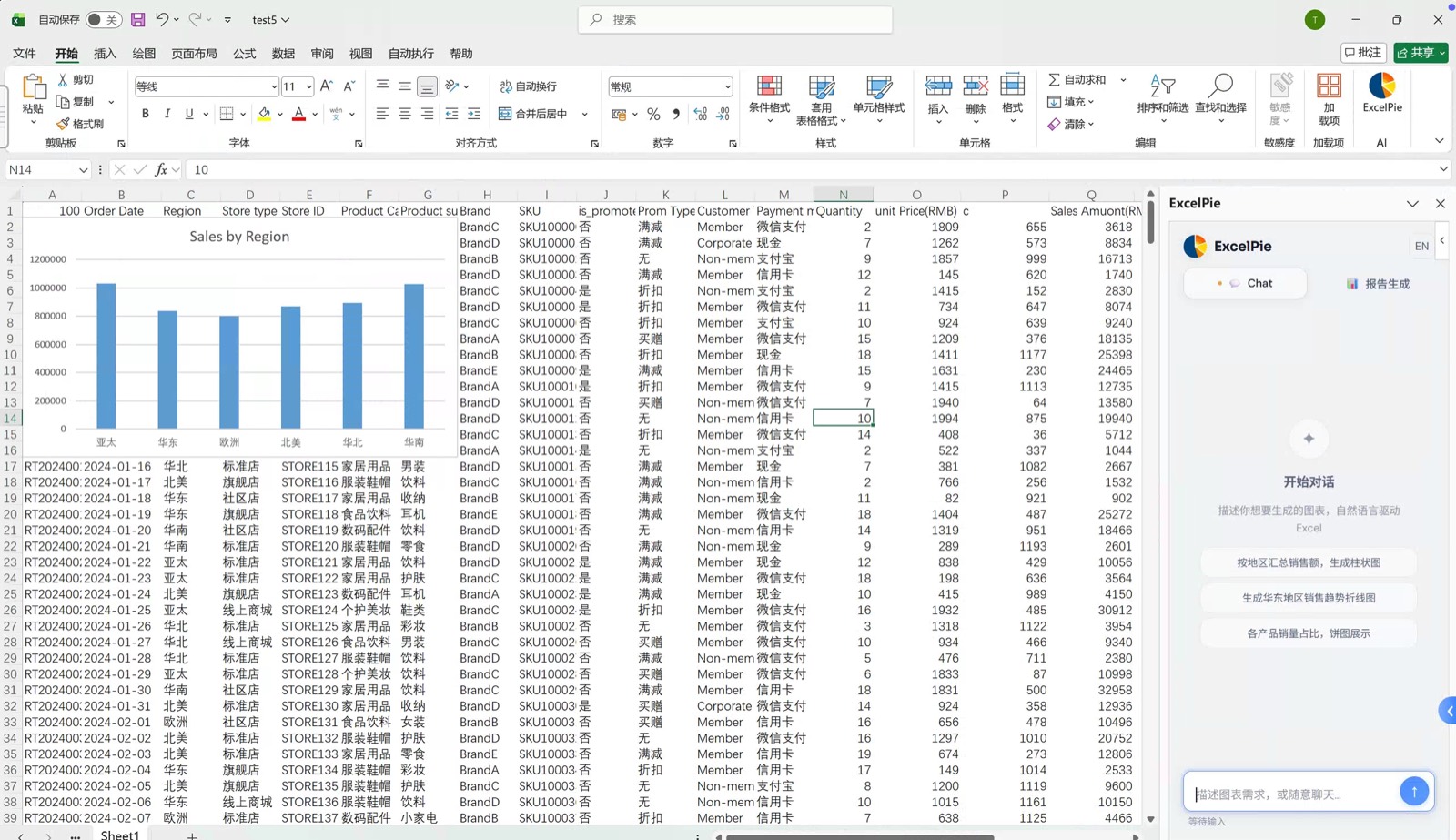The width and height of the screenshot is (1456, 840).
Task: Click the percent style icon
Action: pos(653,114)
